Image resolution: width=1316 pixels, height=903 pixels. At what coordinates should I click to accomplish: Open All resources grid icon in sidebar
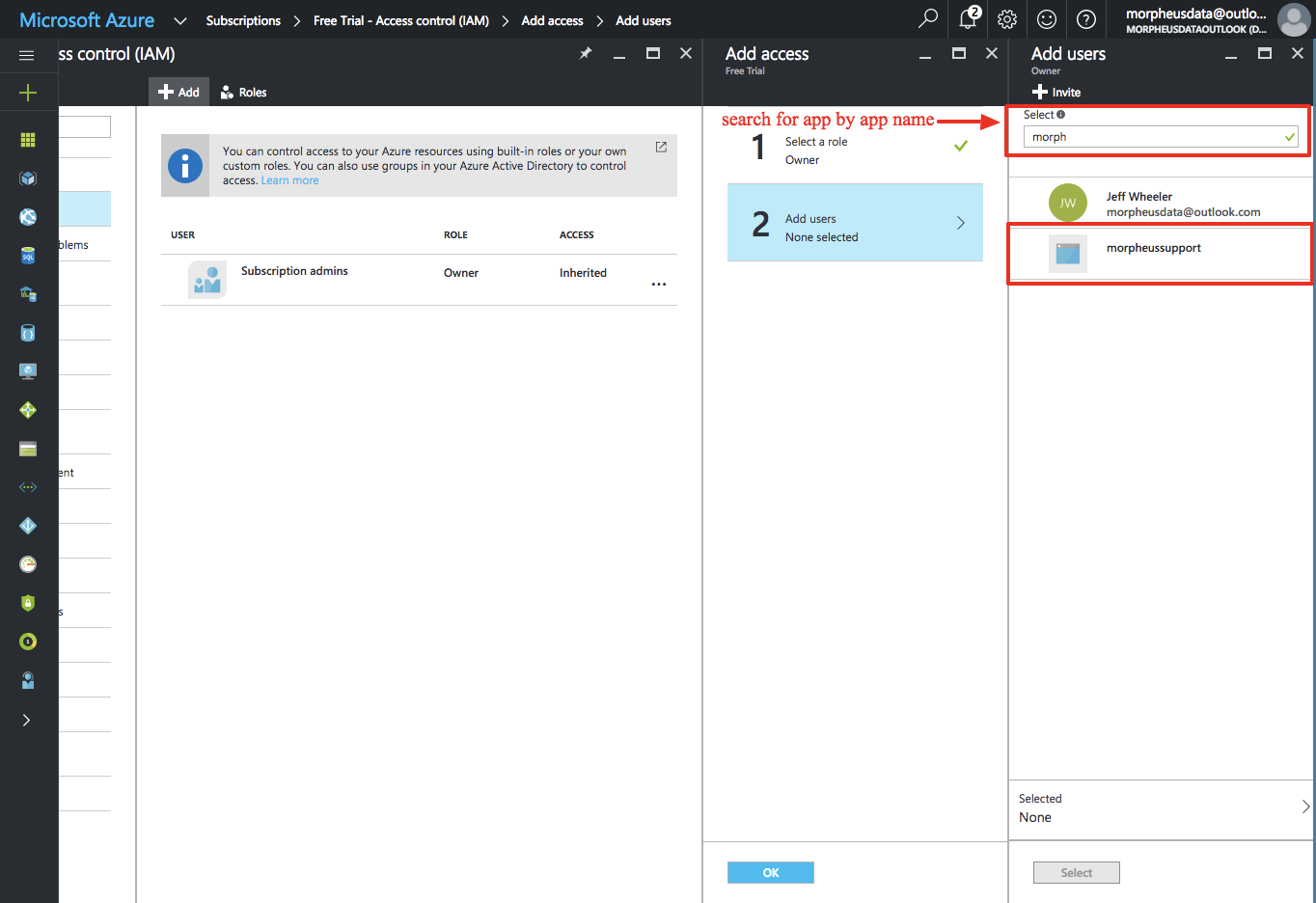[28, 140]
